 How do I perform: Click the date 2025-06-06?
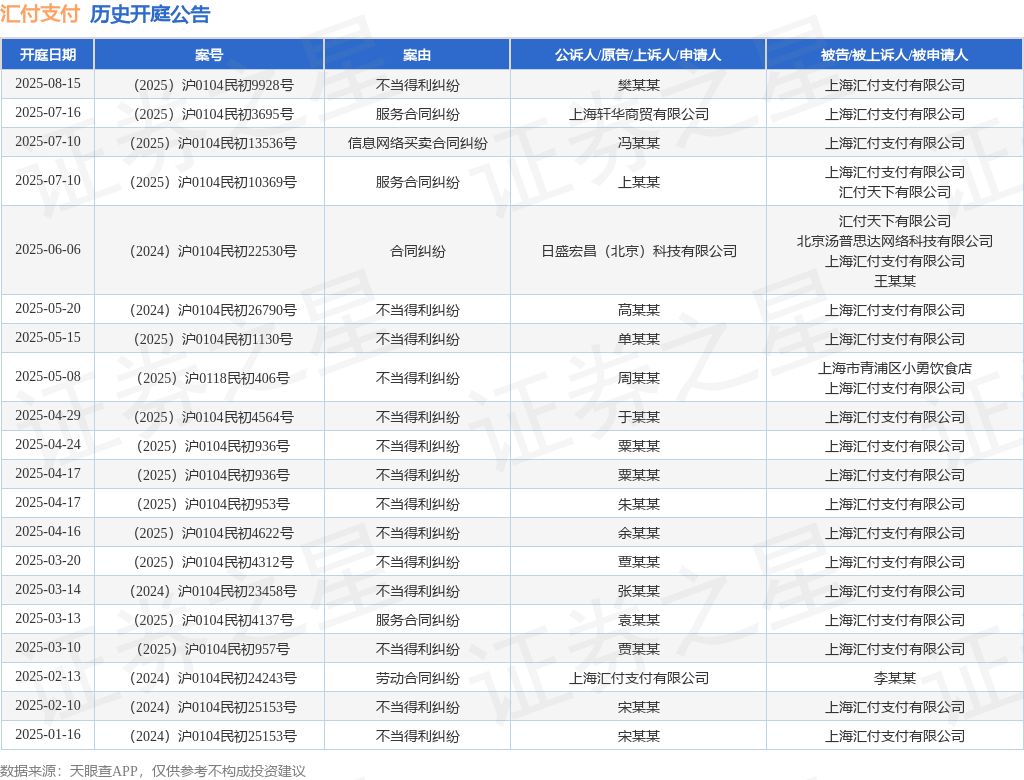point(48,250)
